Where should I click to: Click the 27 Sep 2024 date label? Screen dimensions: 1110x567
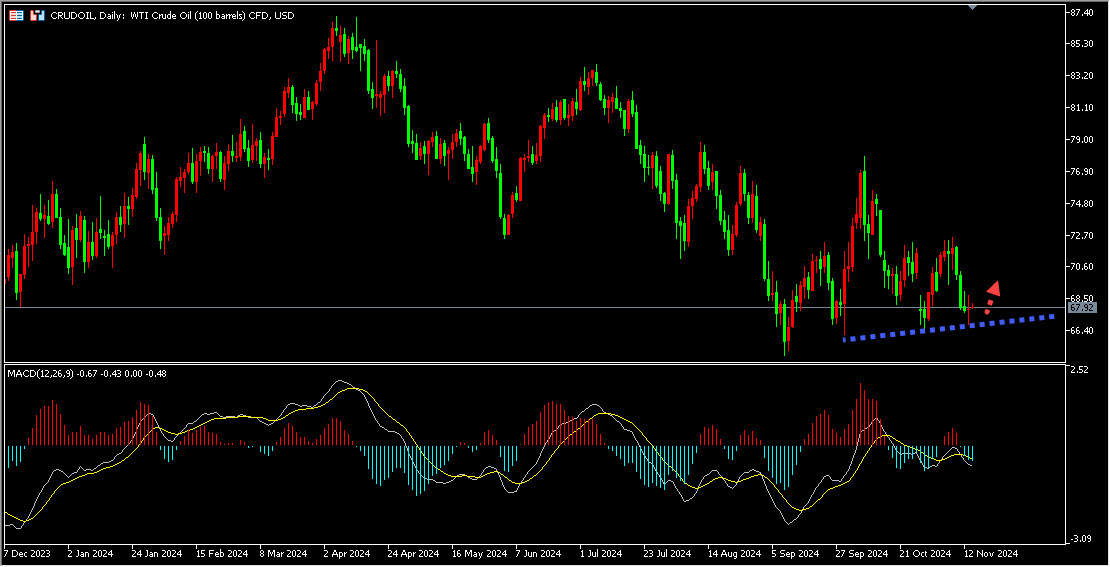(863, 553)
